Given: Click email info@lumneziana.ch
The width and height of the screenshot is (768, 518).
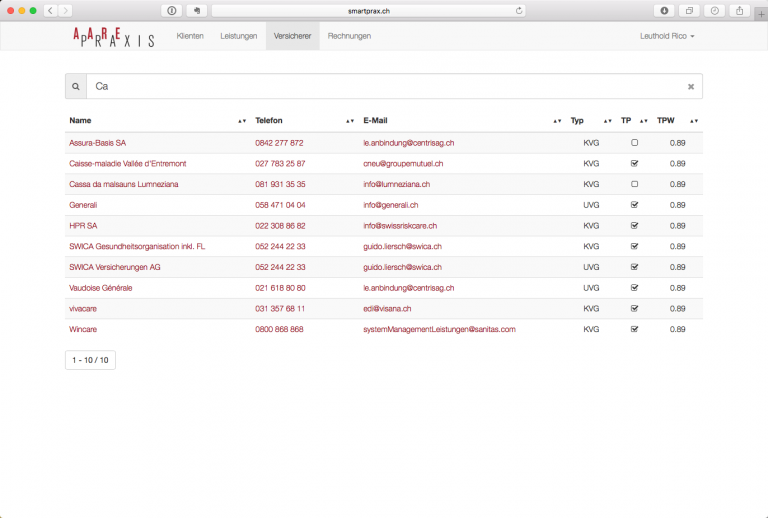Looking at the screenshot, I should (397, 184).
